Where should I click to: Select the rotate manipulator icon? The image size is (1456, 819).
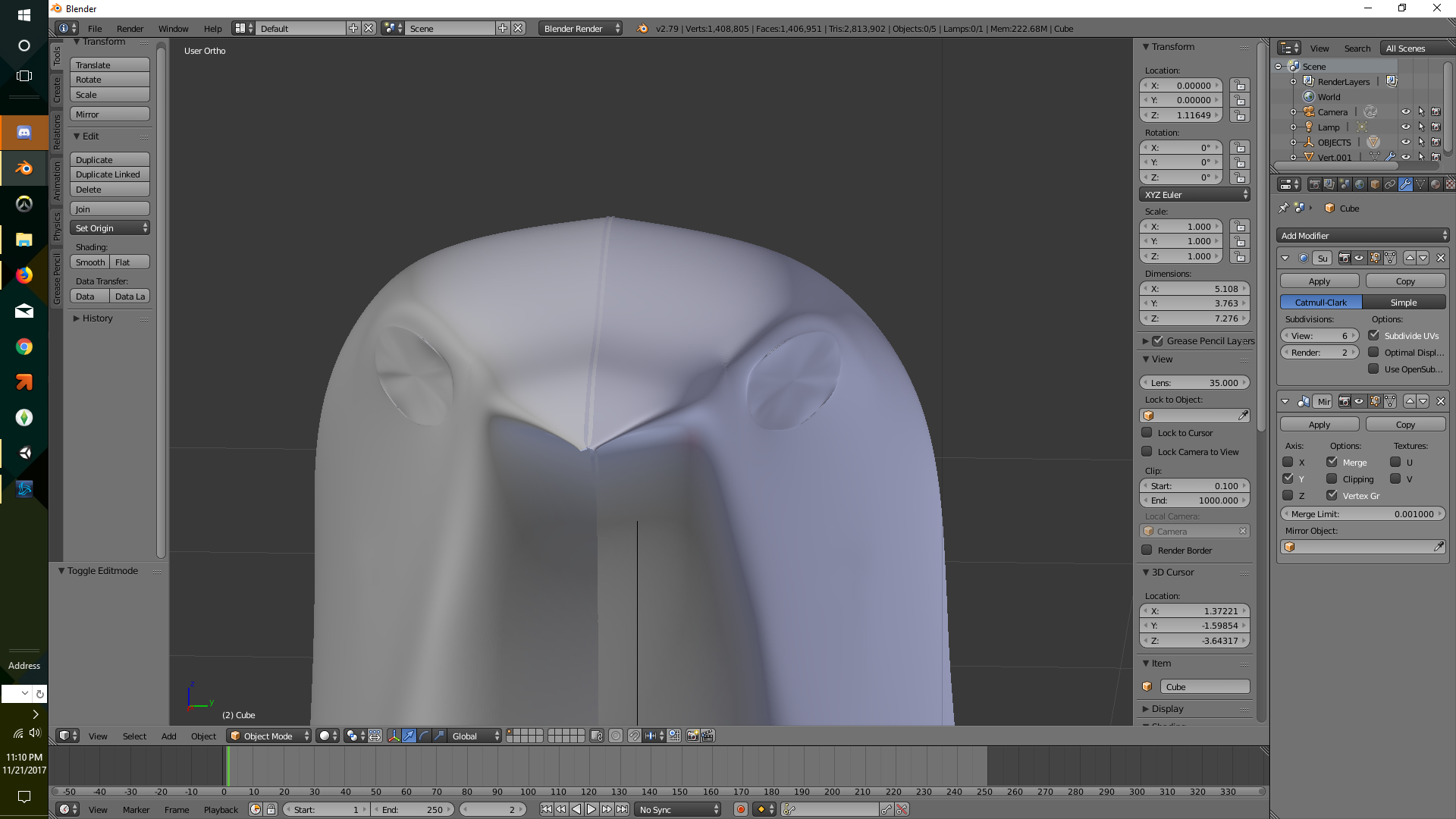pyautogui.click(x=424, y=736)
